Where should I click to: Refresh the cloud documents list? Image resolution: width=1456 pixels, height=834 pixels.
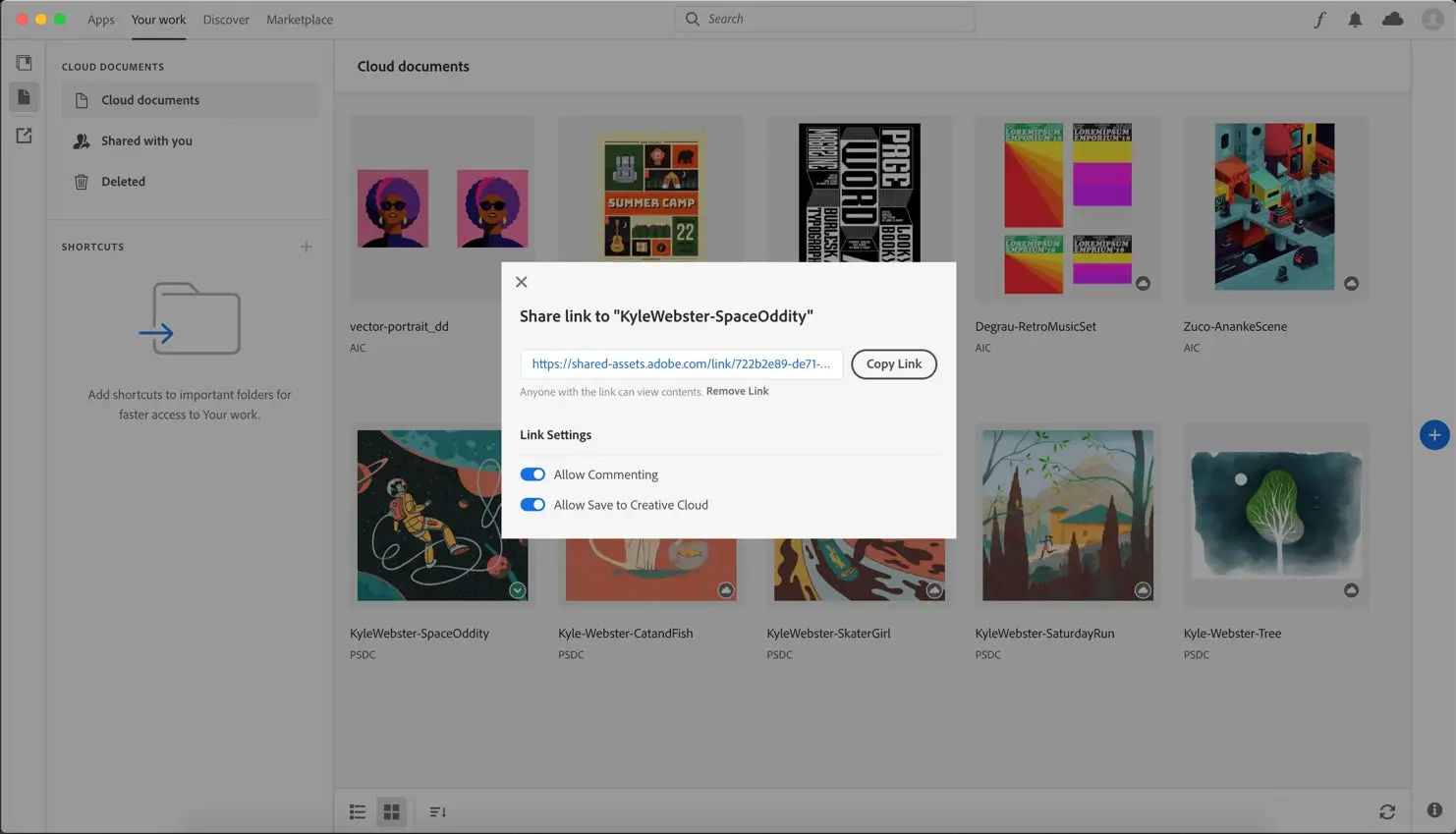[x=1386, y=811]
